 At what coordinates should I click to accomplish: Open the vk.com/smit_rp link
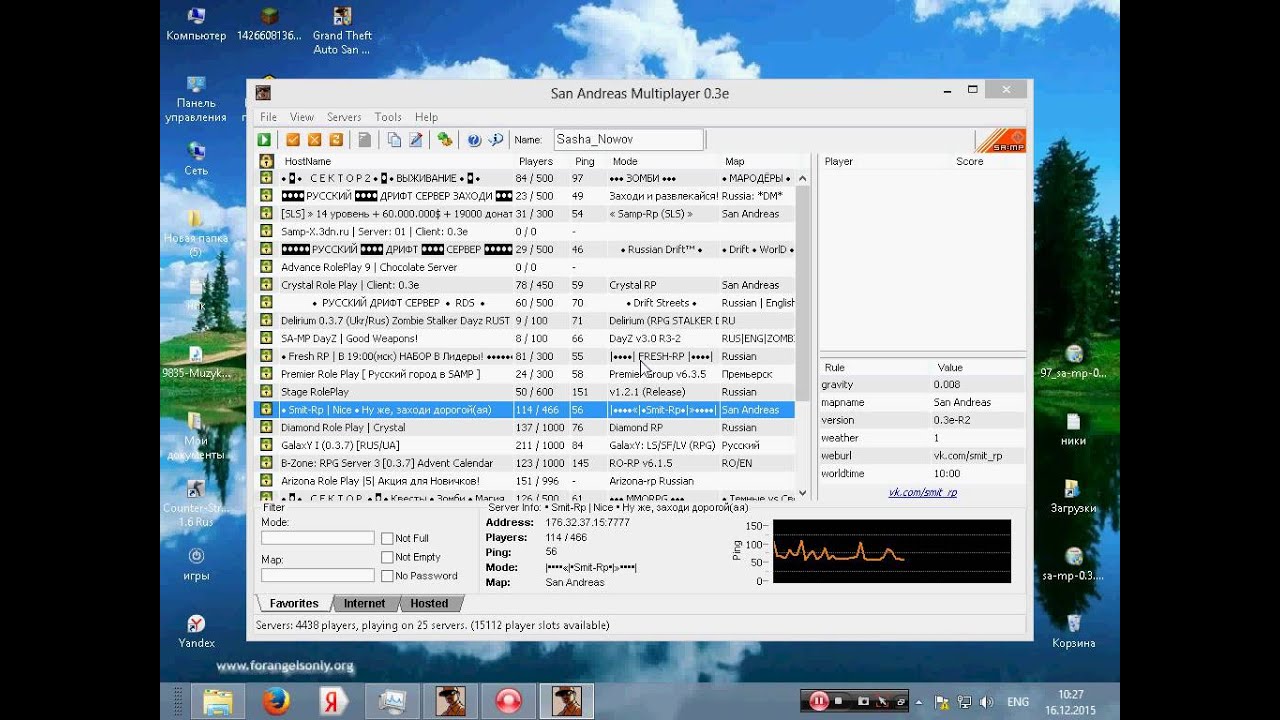coord(922,492)
